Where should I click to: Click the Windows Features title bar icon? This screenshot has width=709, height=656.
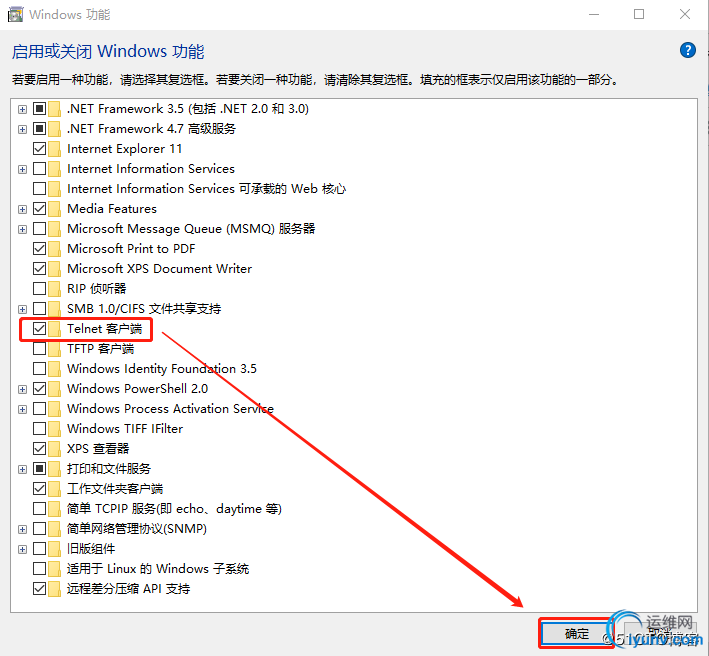15,14
